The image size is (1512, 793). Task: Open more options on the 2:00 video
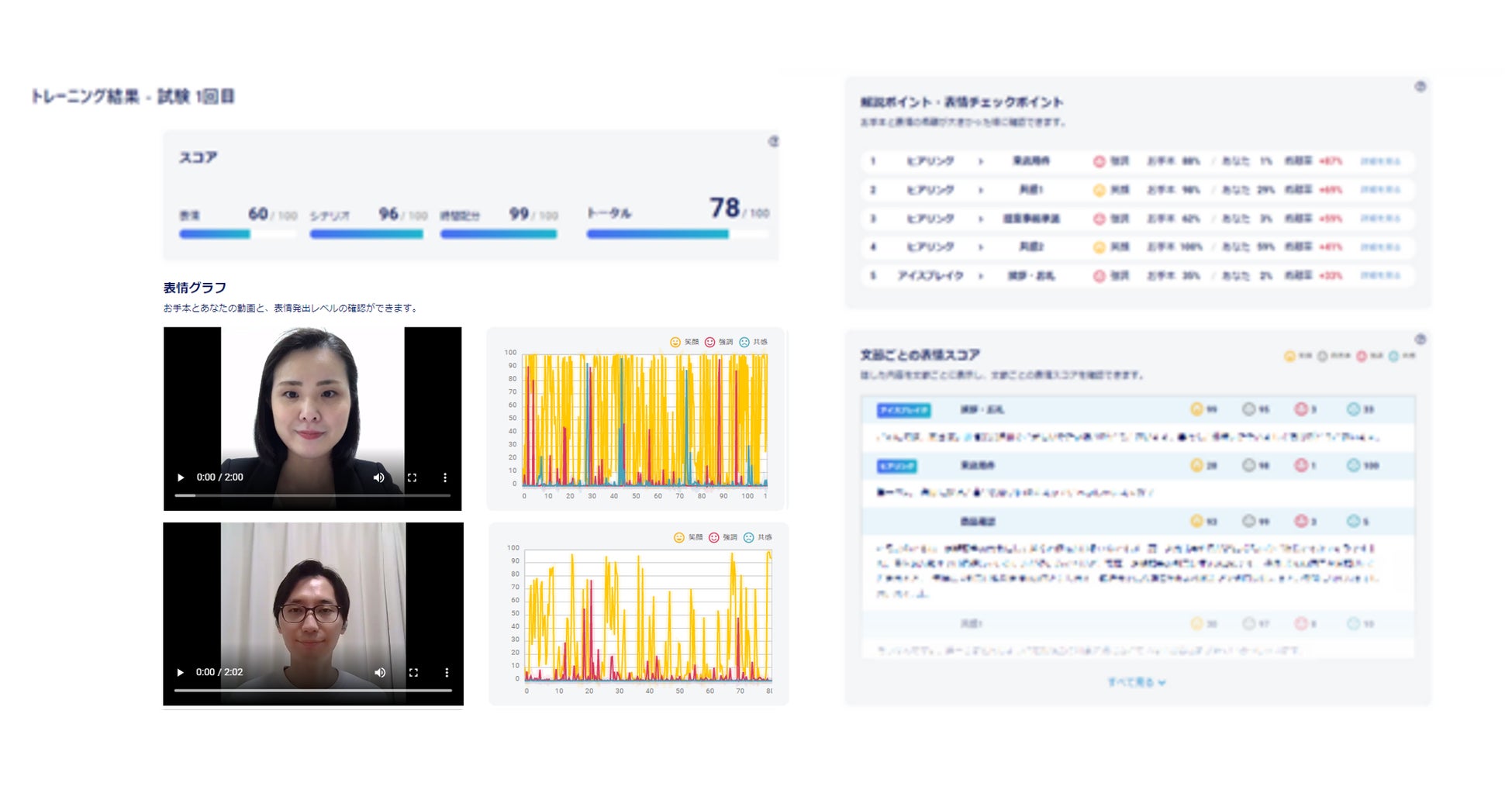pos(445,478)
